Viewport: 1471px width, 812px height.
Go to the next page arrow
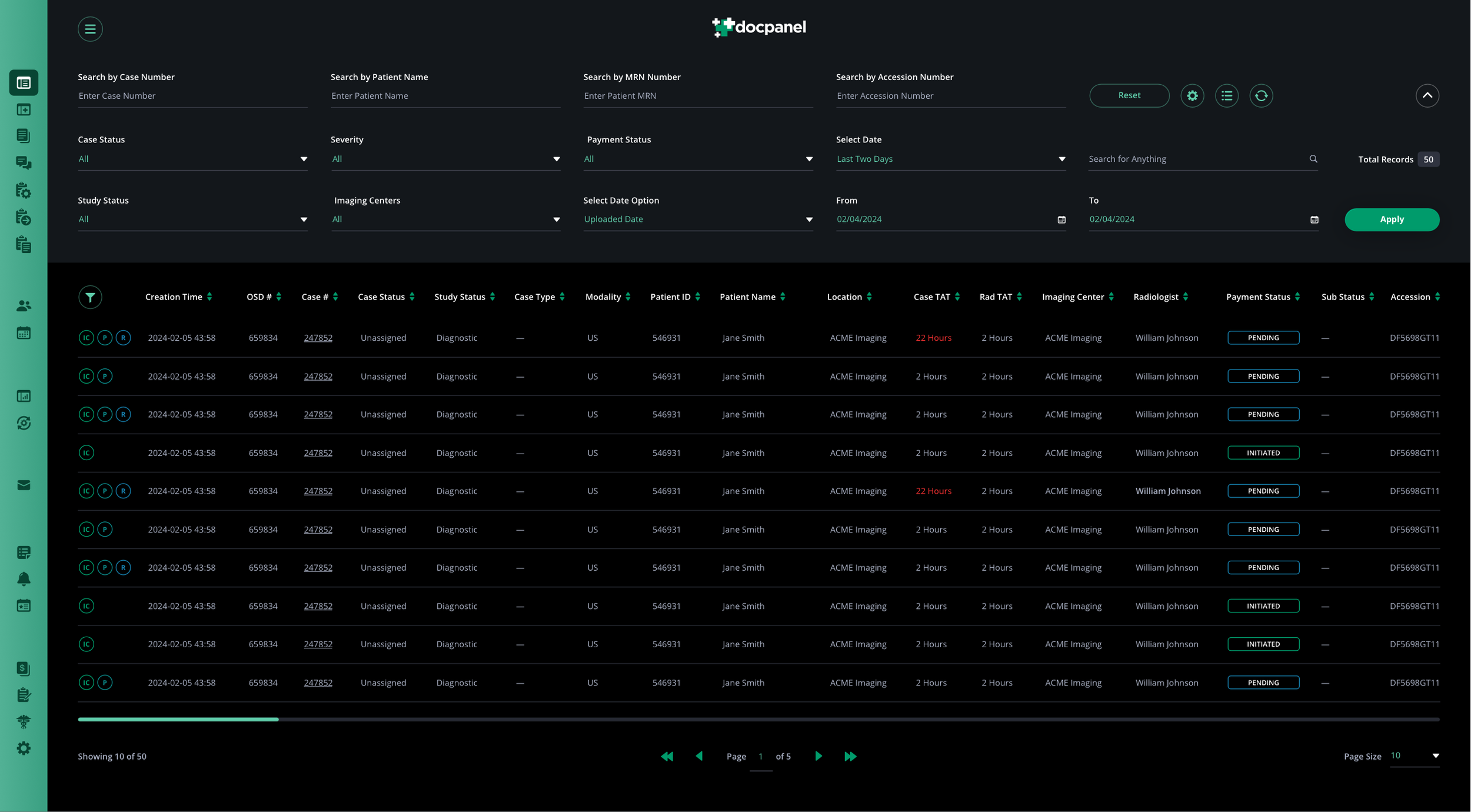[x=818, y=756]
